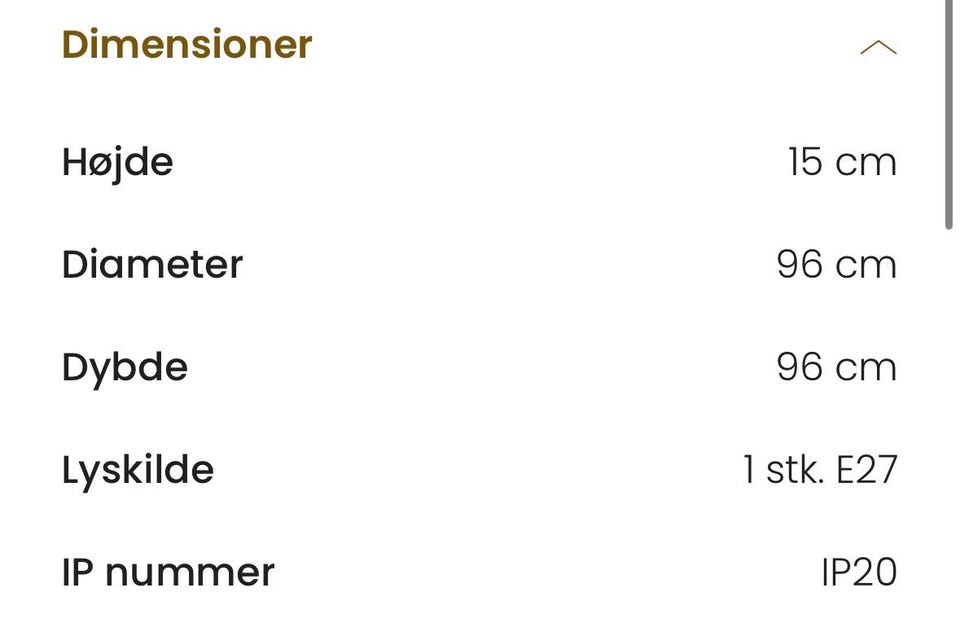
Task: Select the Lyskilde label
Action: [138, 469]
